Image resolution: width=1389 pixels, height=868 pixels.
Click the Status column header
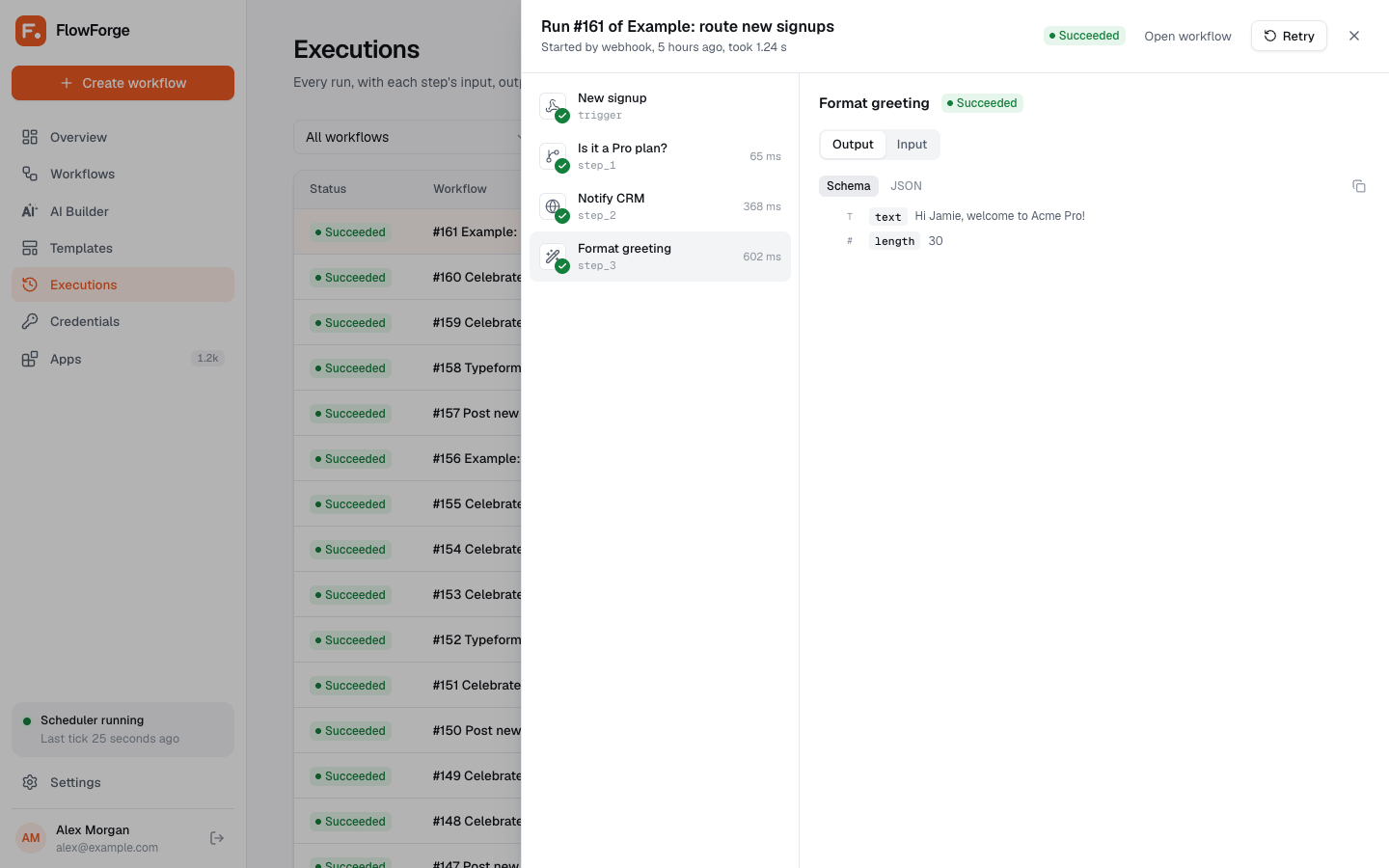pyautogui.click(x=328, y=189)
